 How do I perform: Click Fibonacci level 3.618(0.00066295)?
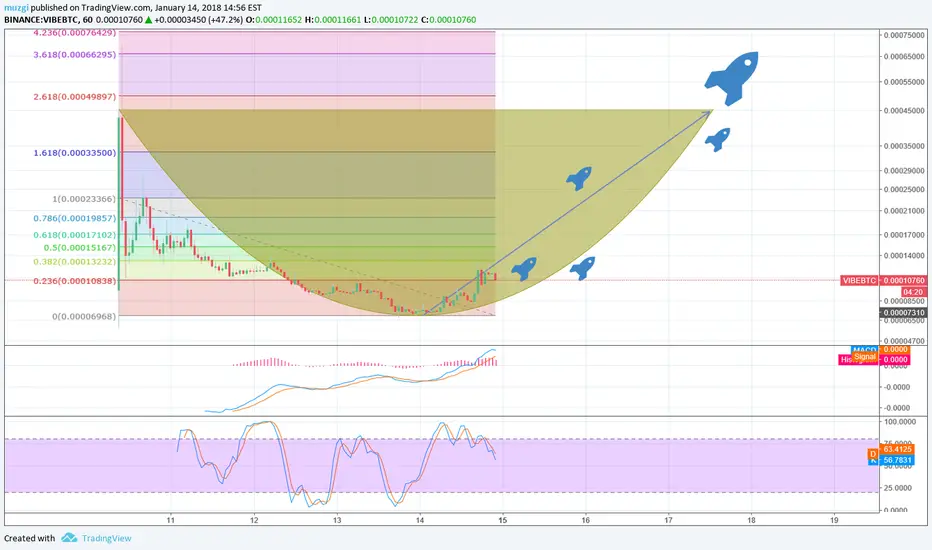click(x=74, y=55)
